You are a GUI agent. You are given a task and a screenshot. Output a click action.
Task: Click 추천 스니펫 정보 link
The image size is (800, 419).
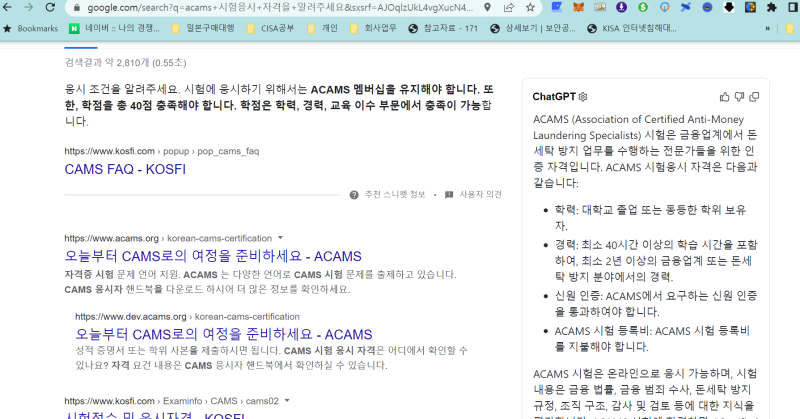tap(395, 194)
